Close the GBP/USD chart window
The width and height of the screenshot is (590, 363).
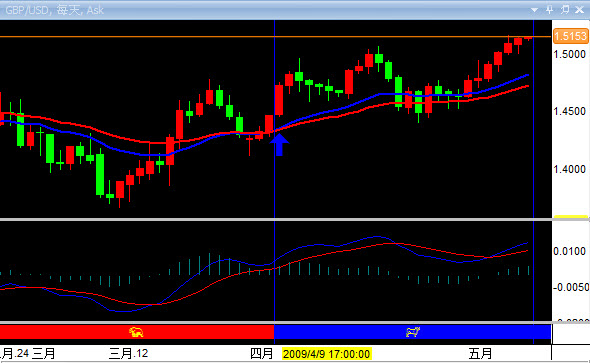pyautogui.click(x=580, y=10)
